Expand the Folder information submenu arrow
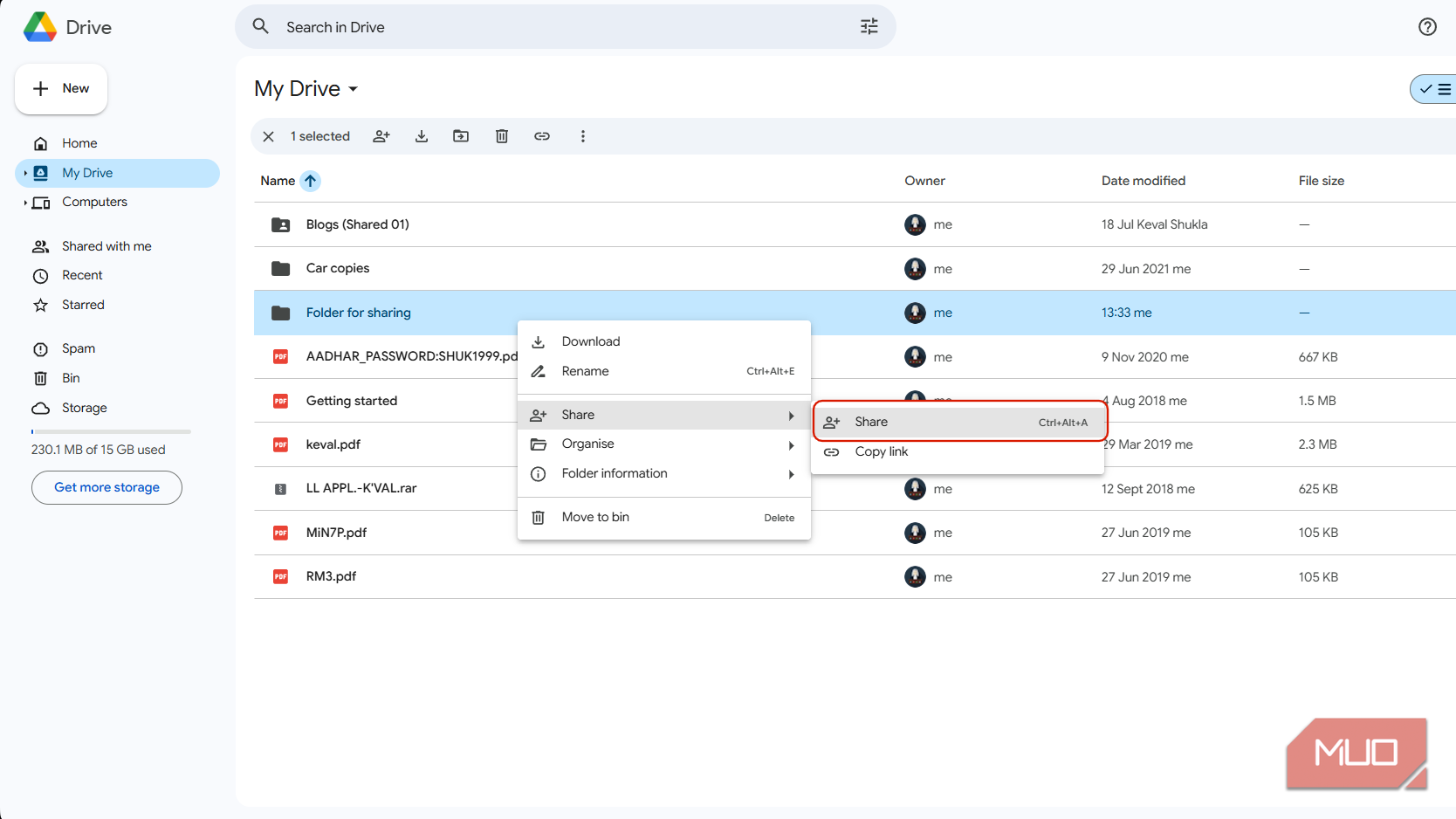This screenshot has width=1456, height=819. point(791,474)
